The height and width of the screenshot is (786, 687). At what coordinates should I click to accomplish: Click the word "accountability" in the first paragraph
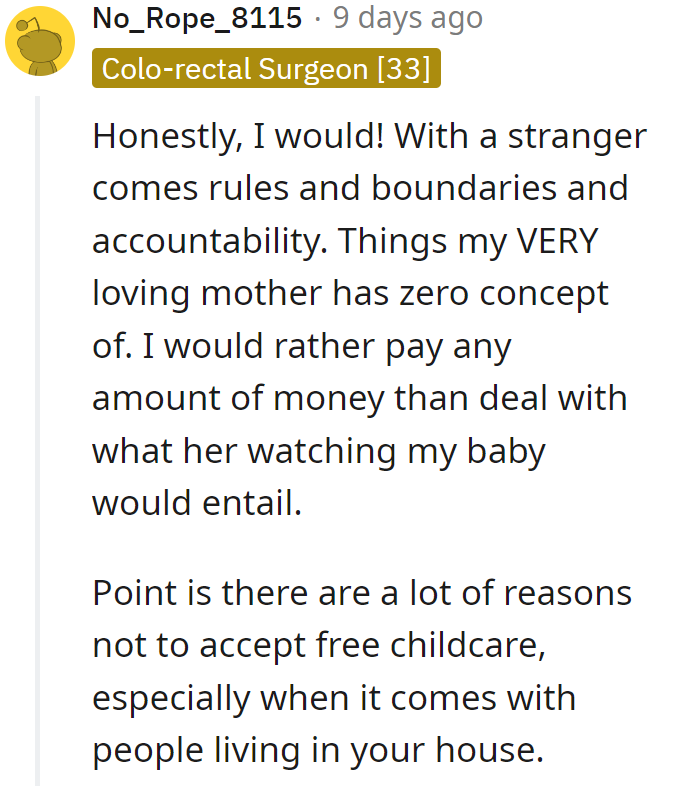coord(199,241)
